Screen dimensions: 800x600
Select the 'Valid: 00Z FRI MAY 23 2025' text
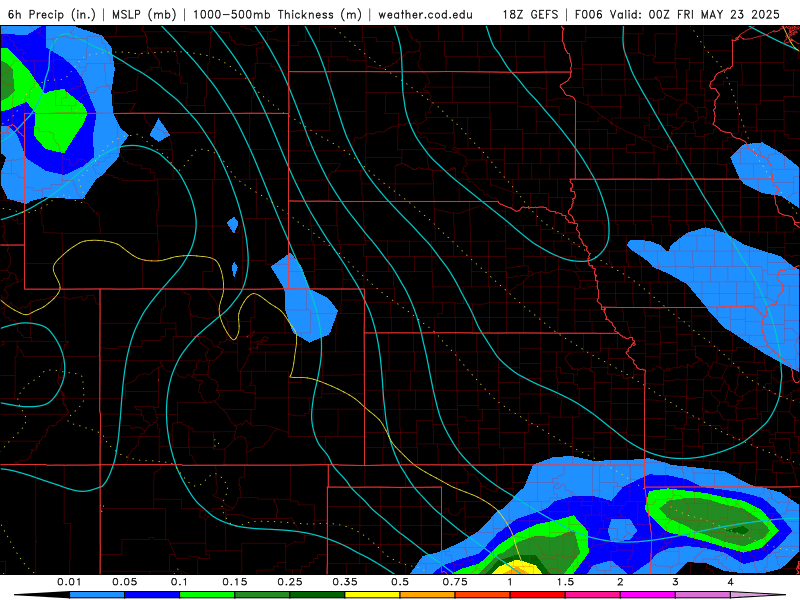[696, 15]
